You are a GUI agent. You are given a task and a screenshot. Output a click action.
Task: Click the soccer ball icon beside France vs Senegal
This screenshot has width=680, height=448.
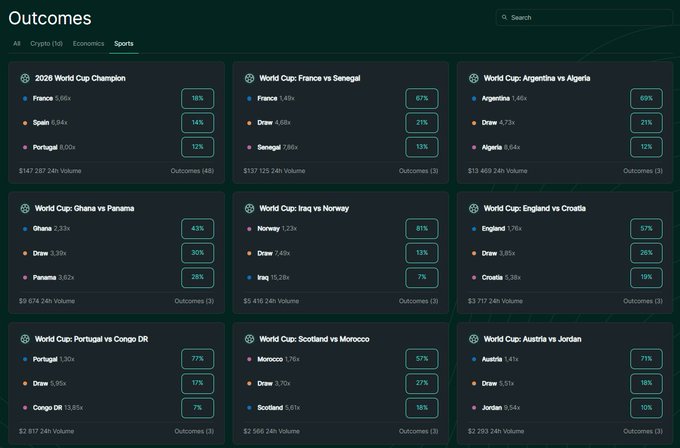(249, 78)
